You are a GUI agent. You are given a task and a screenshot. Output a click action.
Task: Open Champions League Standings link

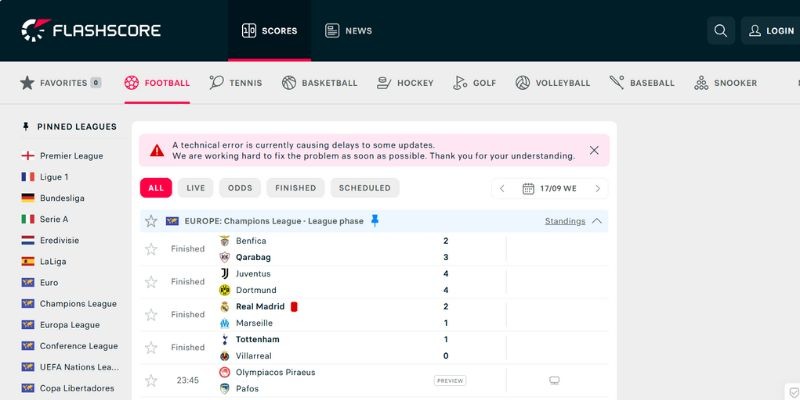coord(565,221)
